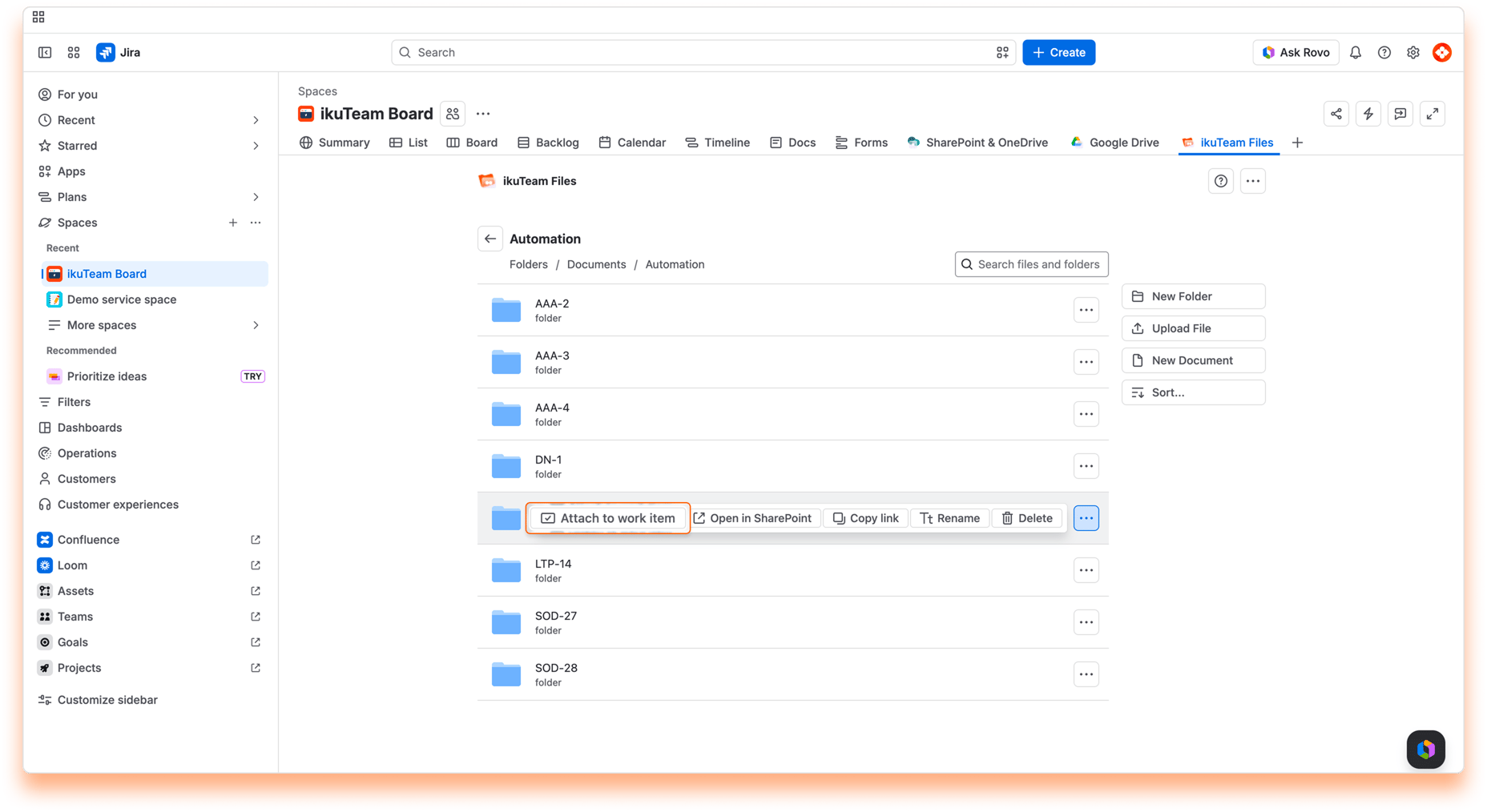
Task: Create a space with the plus icon in Spaces row
Action: coord(233,223)
